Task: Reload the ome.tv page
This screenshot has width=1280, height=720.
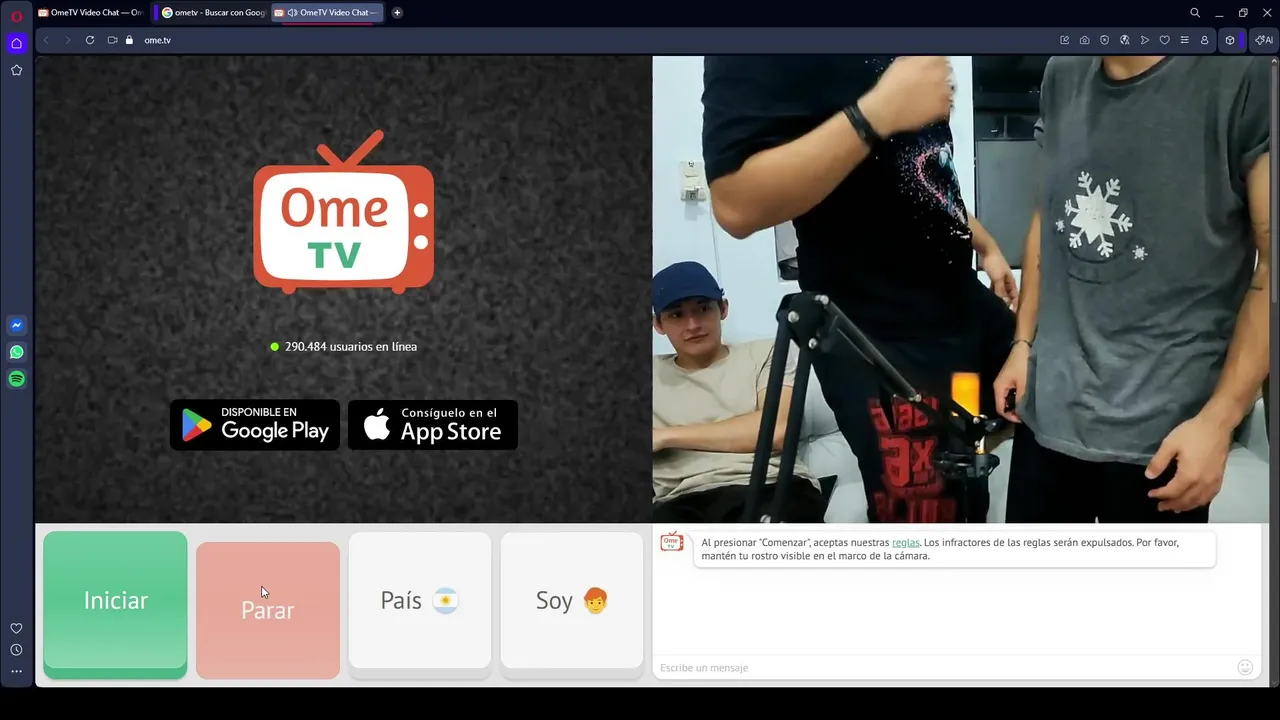Action: (x=90, y=40)
